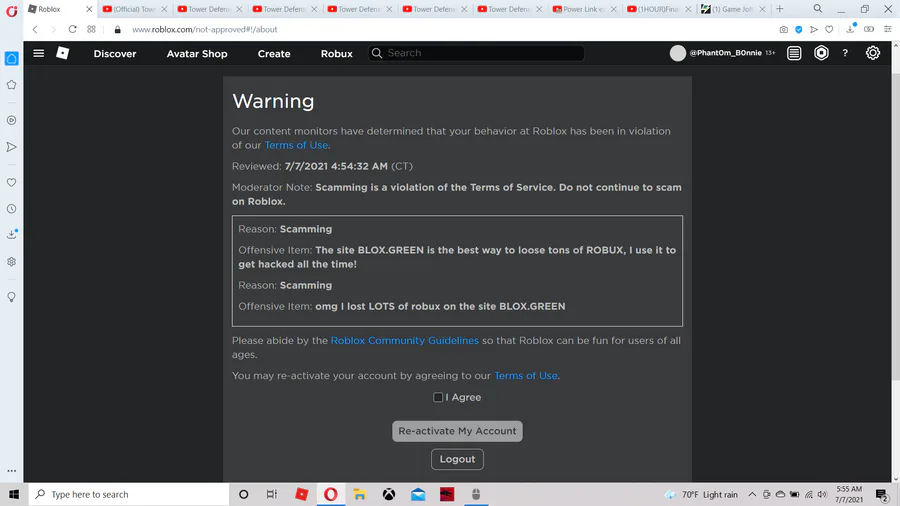Viewport: 900px width, 506px height.
Task: Go to Avatar Shop
Action: pos(197,53)
